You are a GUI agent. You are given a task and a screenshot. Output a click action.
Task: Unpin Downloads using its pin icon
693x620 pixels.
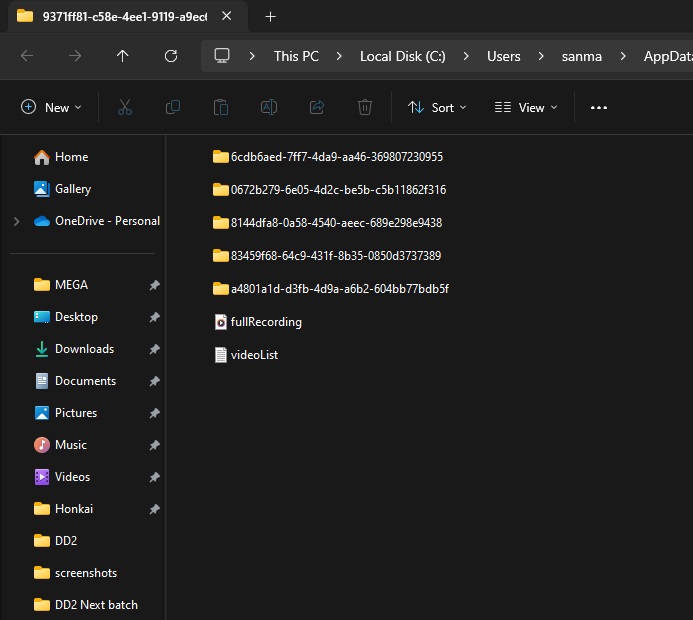click(154, 349)
